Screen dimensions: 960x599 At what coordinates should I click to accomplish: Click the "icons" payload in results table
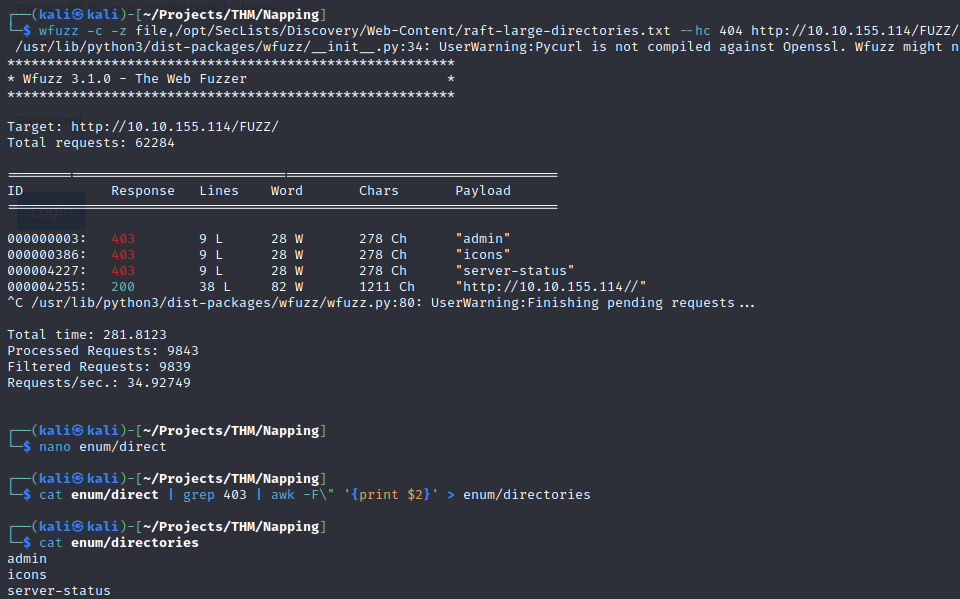click(483, 255)
